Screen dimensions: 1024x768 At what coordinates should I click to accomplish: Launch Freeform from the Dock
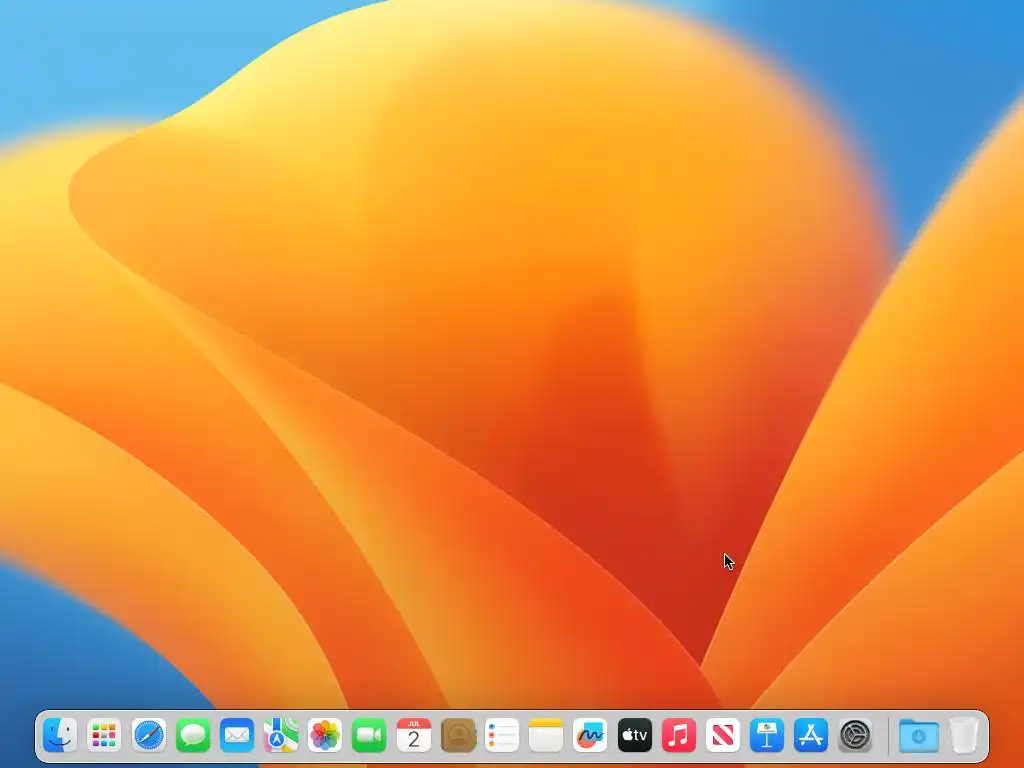pyautogui.click(x=590, y=735)
